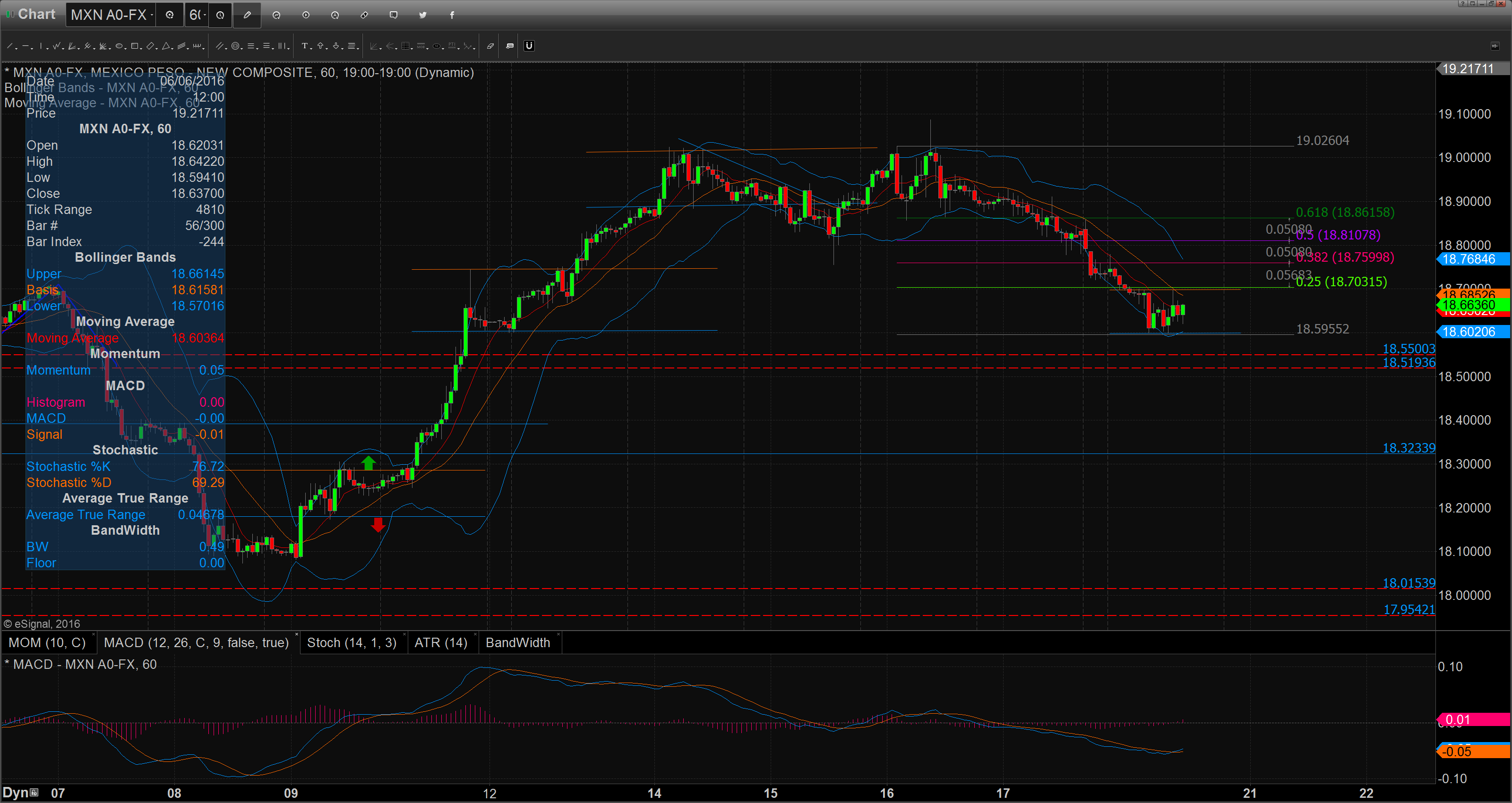Toggle the drawing toolbar pencil button
Image resolution: width=1512 pixels, height=803 pixels.
point(247,15)
